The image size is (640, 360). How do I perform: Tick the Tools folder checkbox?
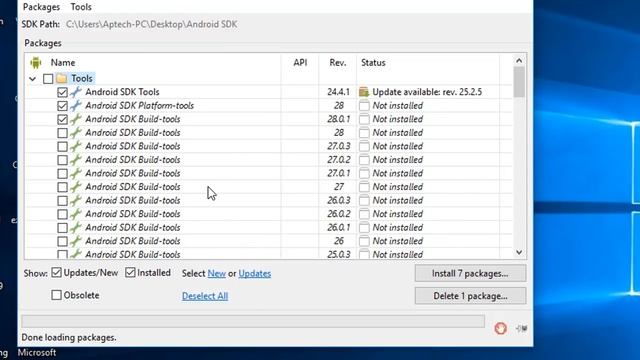pyautogui.click(x=48, y=78)
